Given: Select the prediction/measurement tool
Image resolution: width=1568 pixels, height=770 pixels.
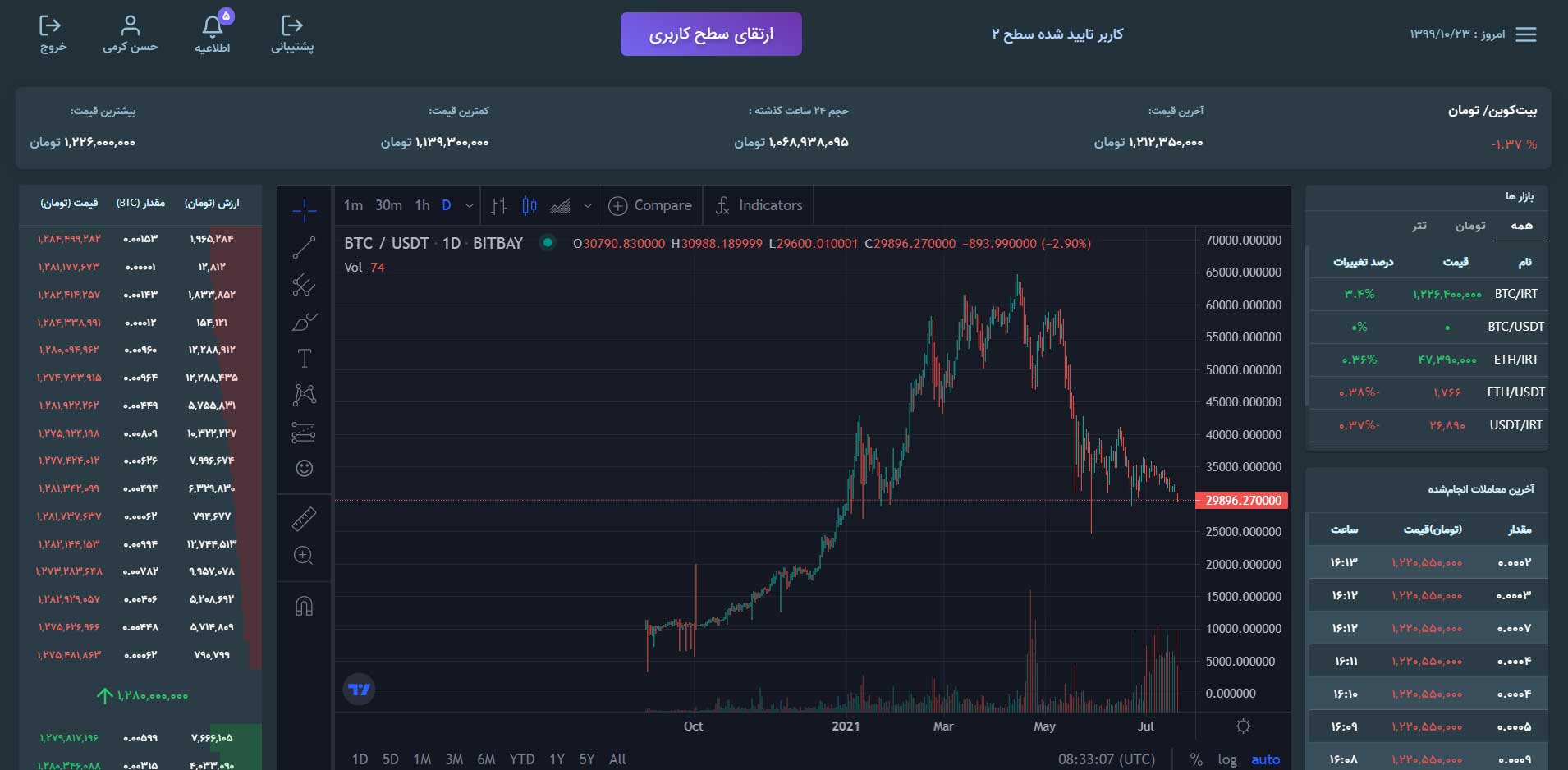Looking at the screenshot, I should click(304, 432).
